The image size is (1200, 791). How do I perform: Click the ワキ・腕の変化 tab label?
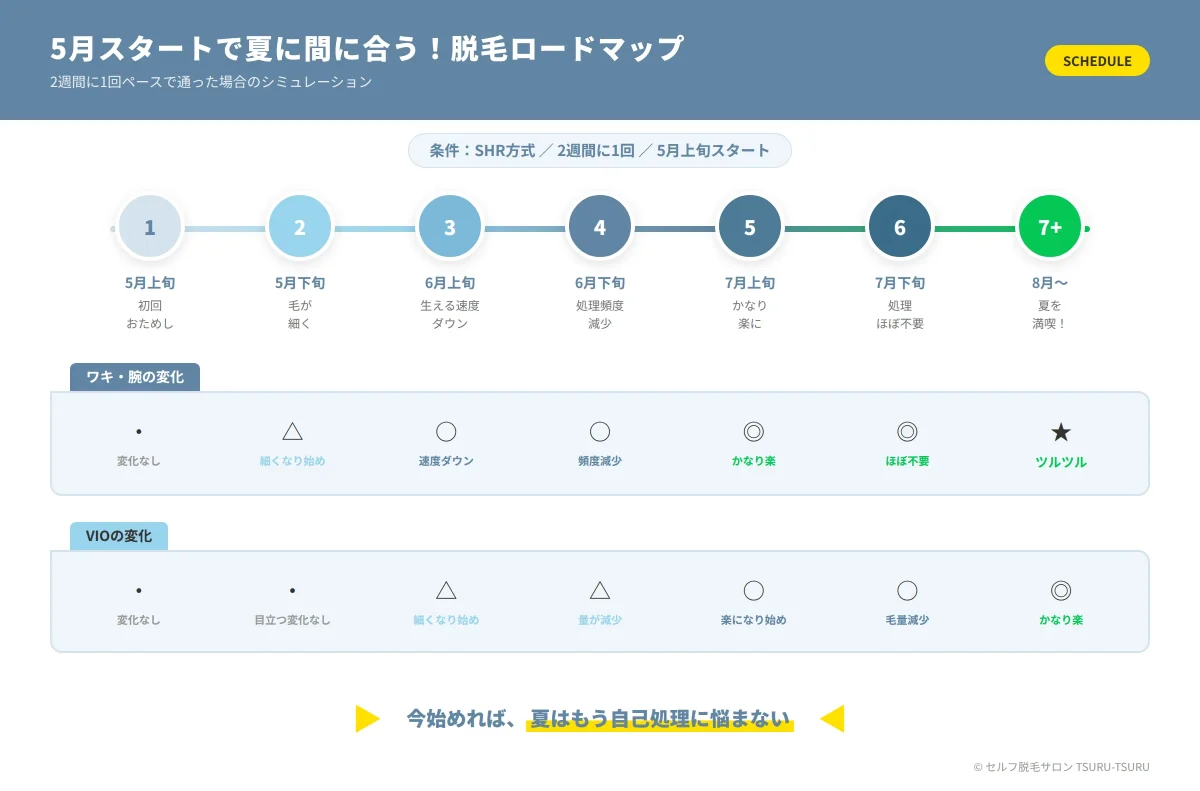135,377
